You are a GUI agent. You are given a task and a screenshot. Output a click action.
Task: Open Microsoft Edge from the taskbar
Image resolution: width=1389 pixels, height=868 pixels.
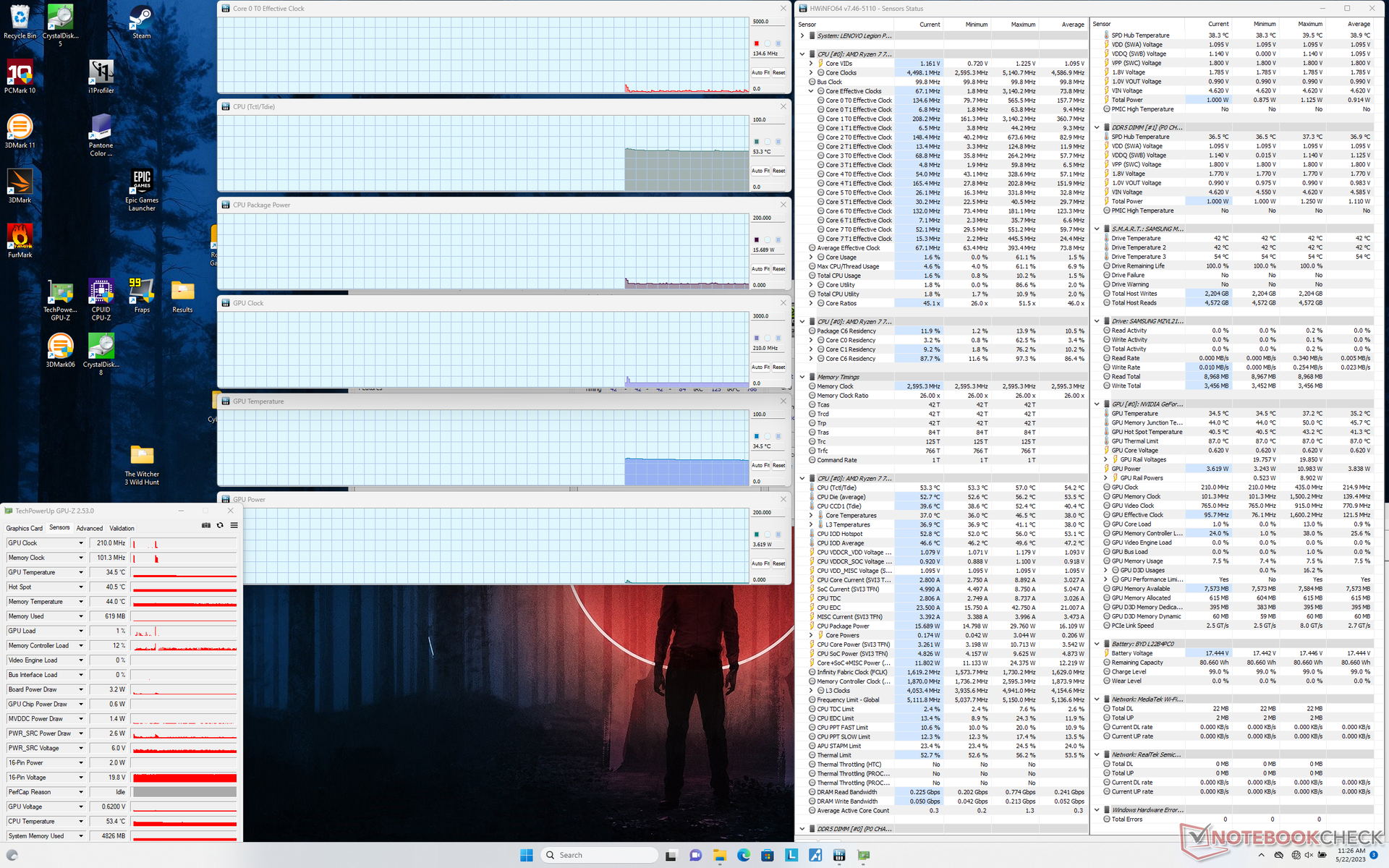point(744,855)
